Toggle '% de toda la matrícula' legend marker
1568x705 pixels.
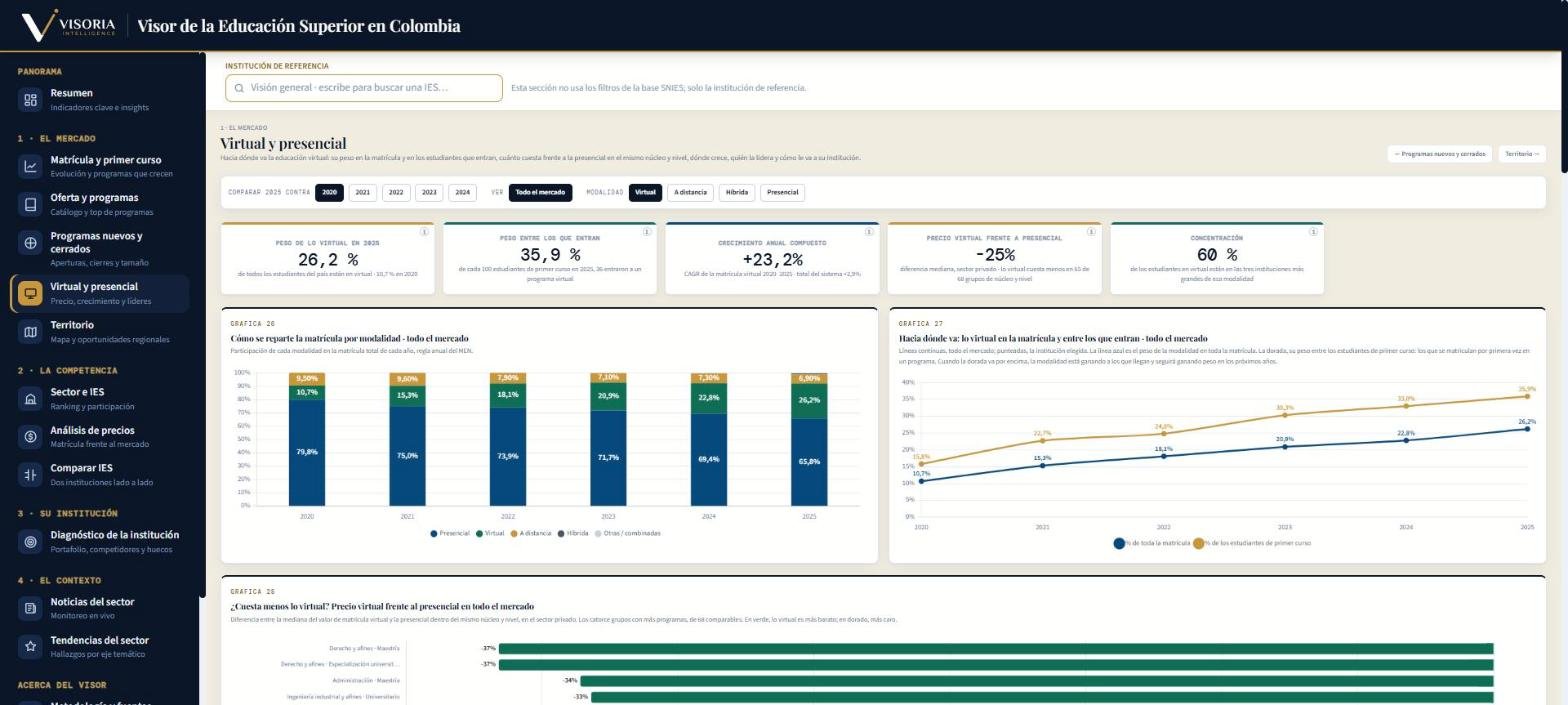1119,543
